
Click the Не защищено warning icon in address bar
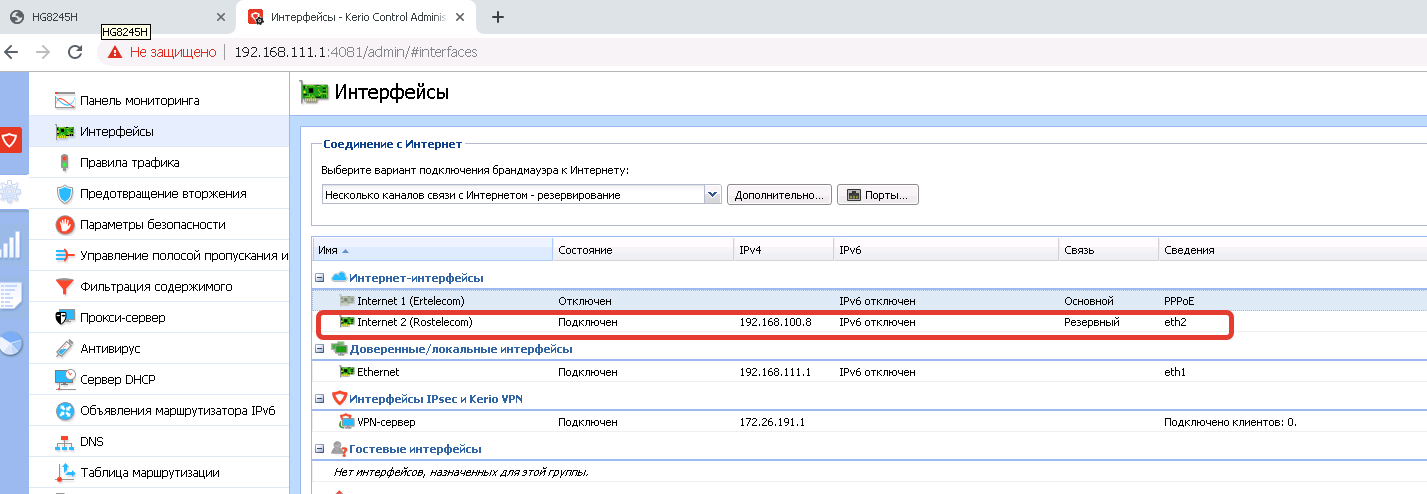click(115, 52)
